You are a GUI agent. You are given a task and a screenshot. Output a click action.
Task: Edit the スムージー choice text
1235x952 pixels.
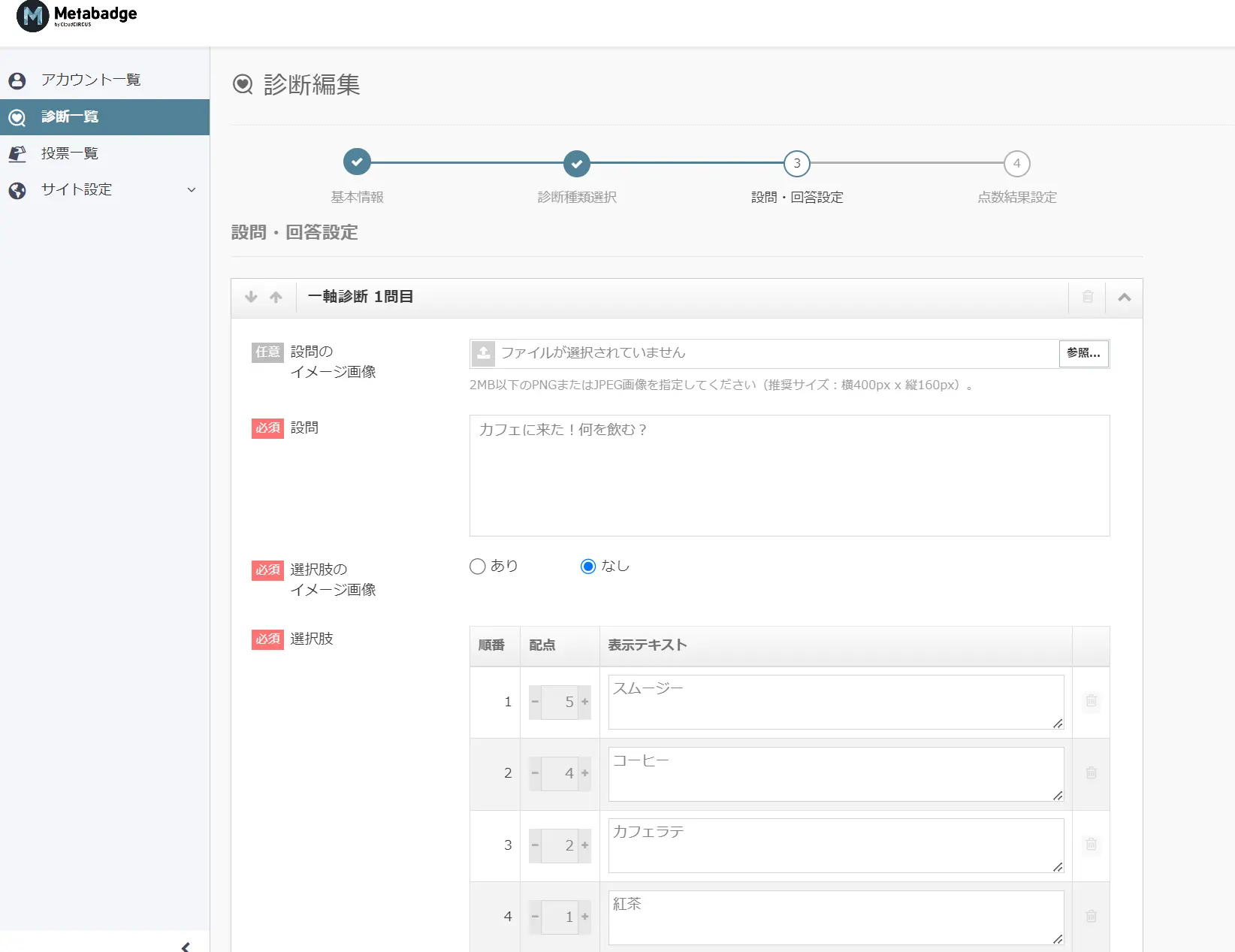[x=836, y=702]
